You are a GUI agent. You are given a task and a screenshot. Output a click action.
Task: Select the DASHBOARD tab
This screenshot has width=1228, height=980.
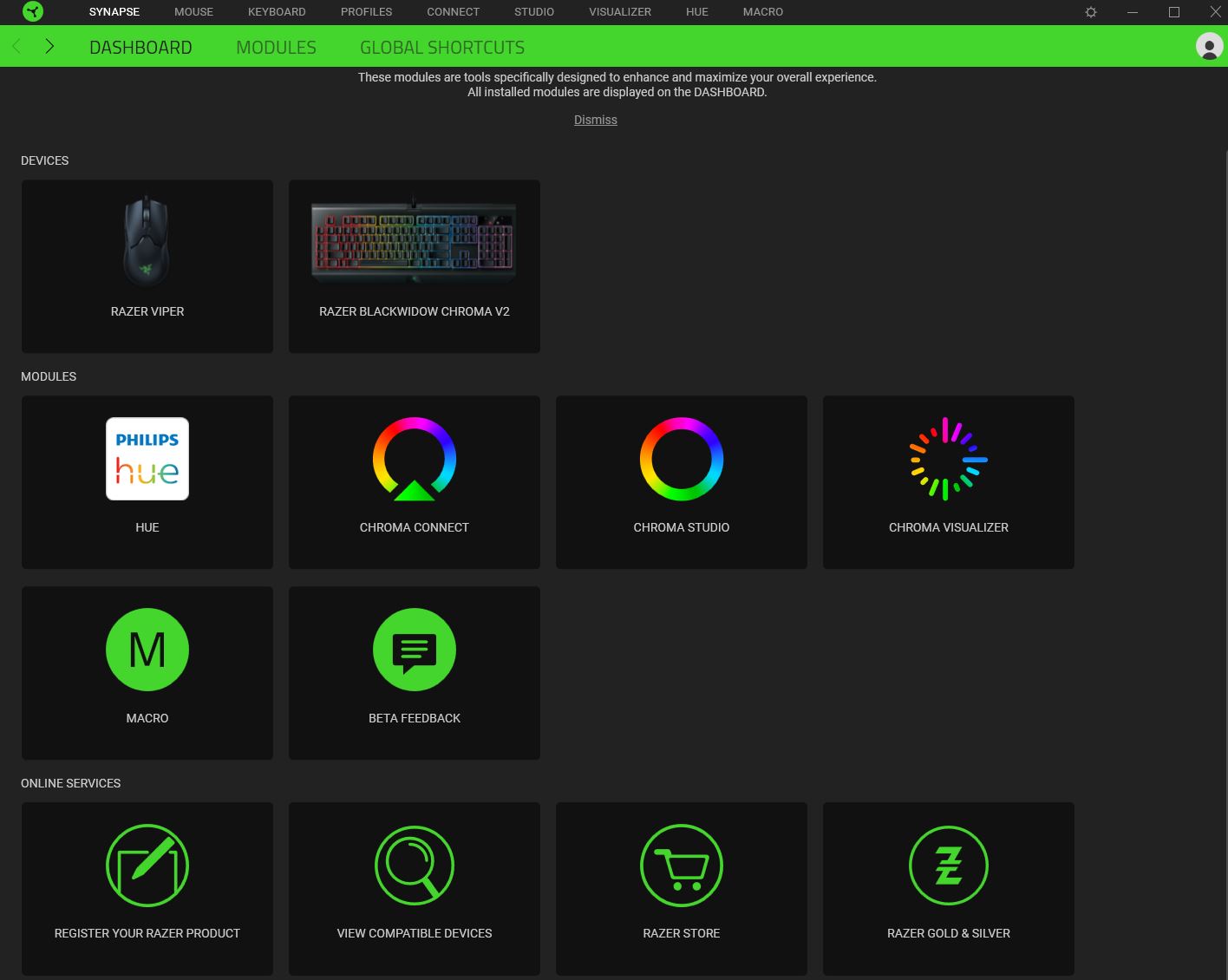click(x=140, y=47)
